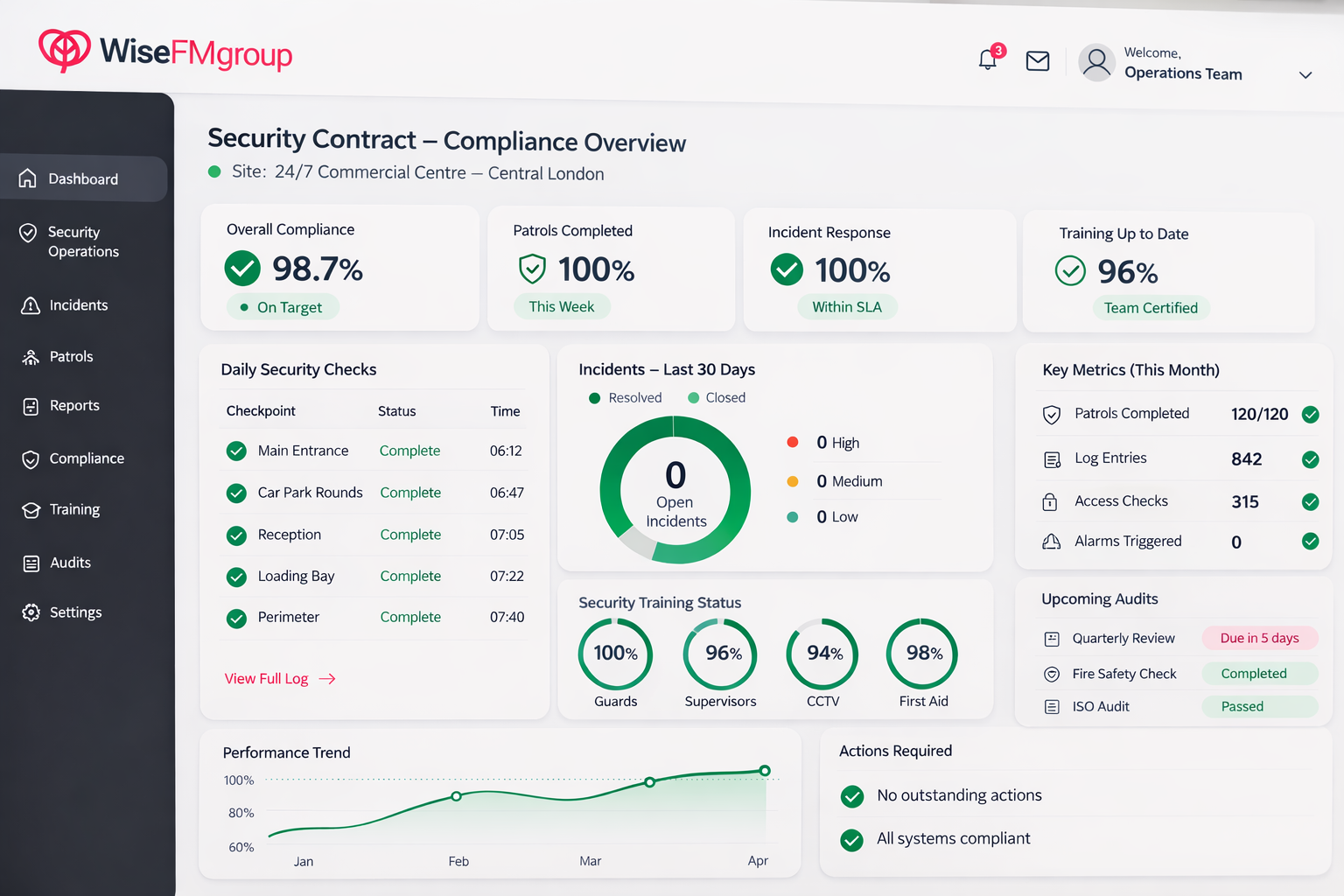Click the Resolved legend color dot
The width and height of the screenshot is (1344, 896).
pyautogui.click(x=595, y=398)
